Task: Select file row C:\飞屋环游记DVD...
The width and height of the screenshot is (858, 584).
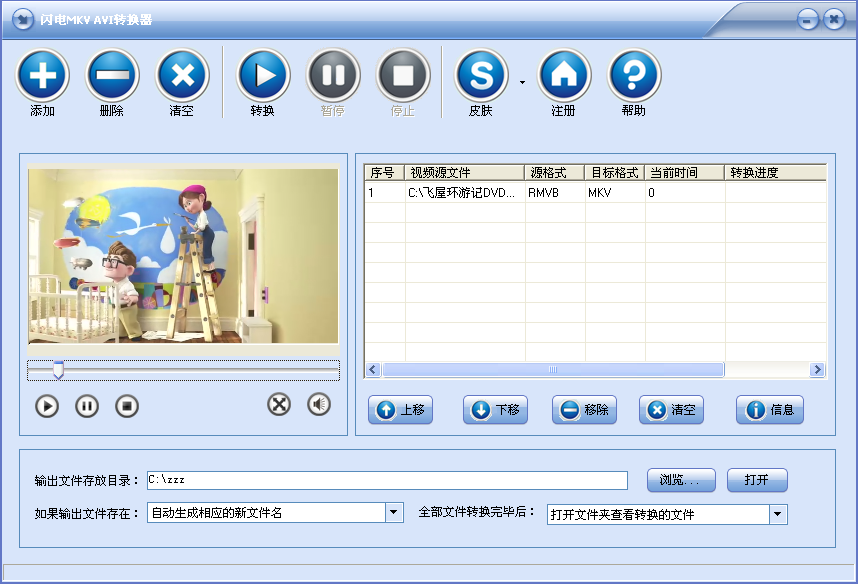Action: [x=595, y=193]
